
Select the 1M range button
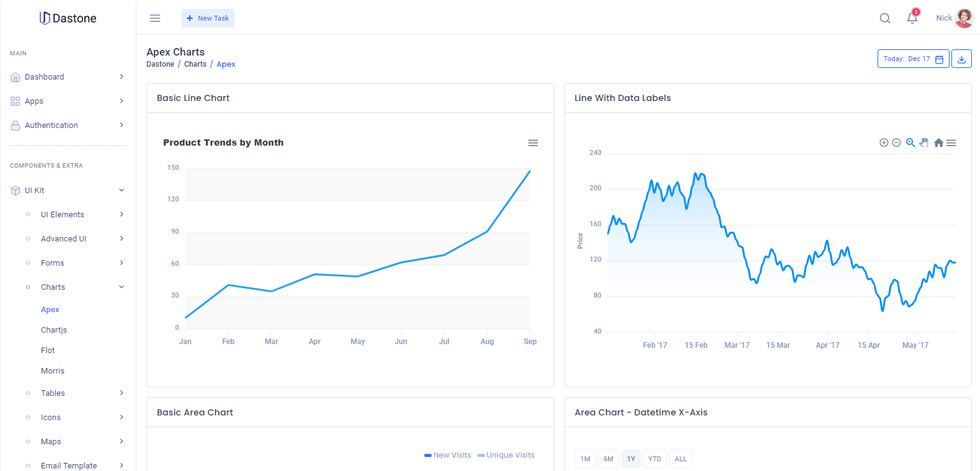tap(586, 459)
